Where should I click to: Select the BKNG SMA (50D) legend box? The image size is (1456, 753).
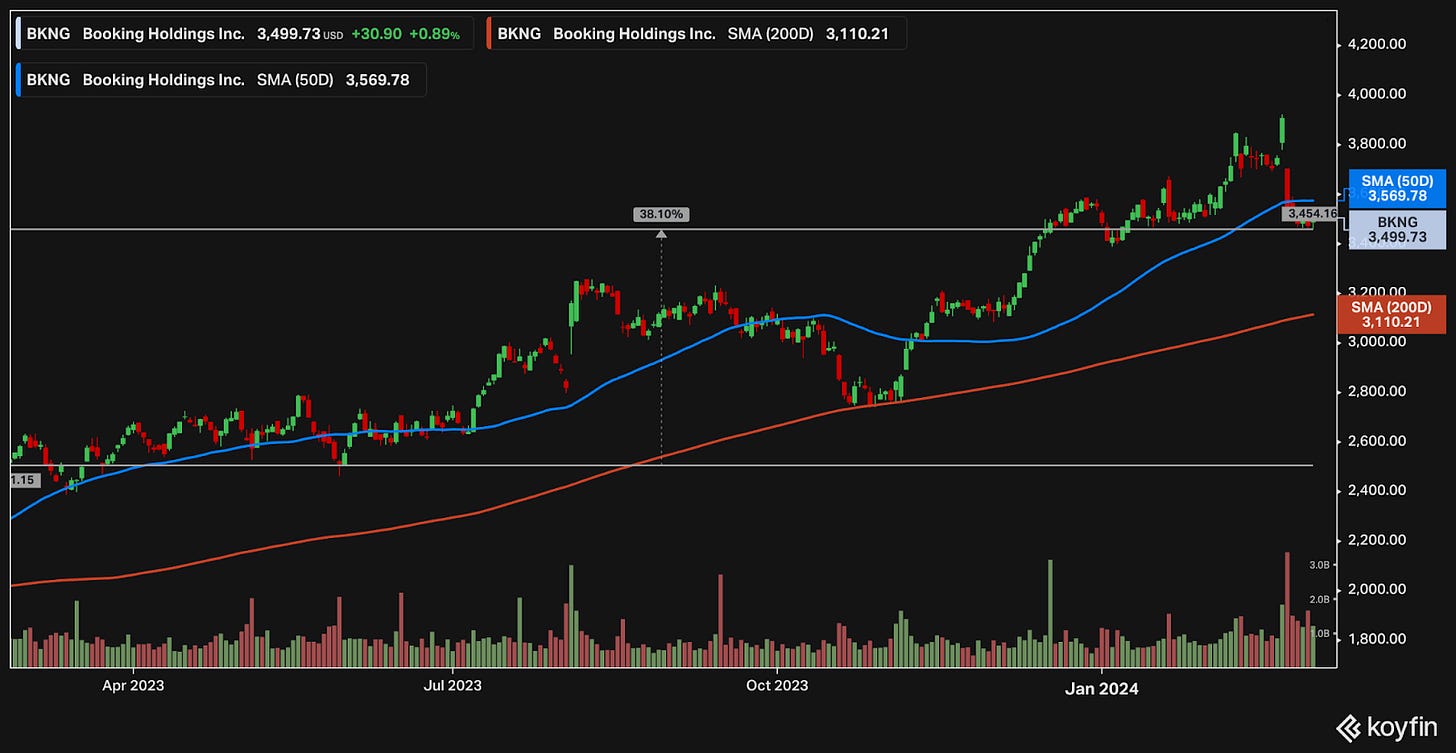pos(221,80)
